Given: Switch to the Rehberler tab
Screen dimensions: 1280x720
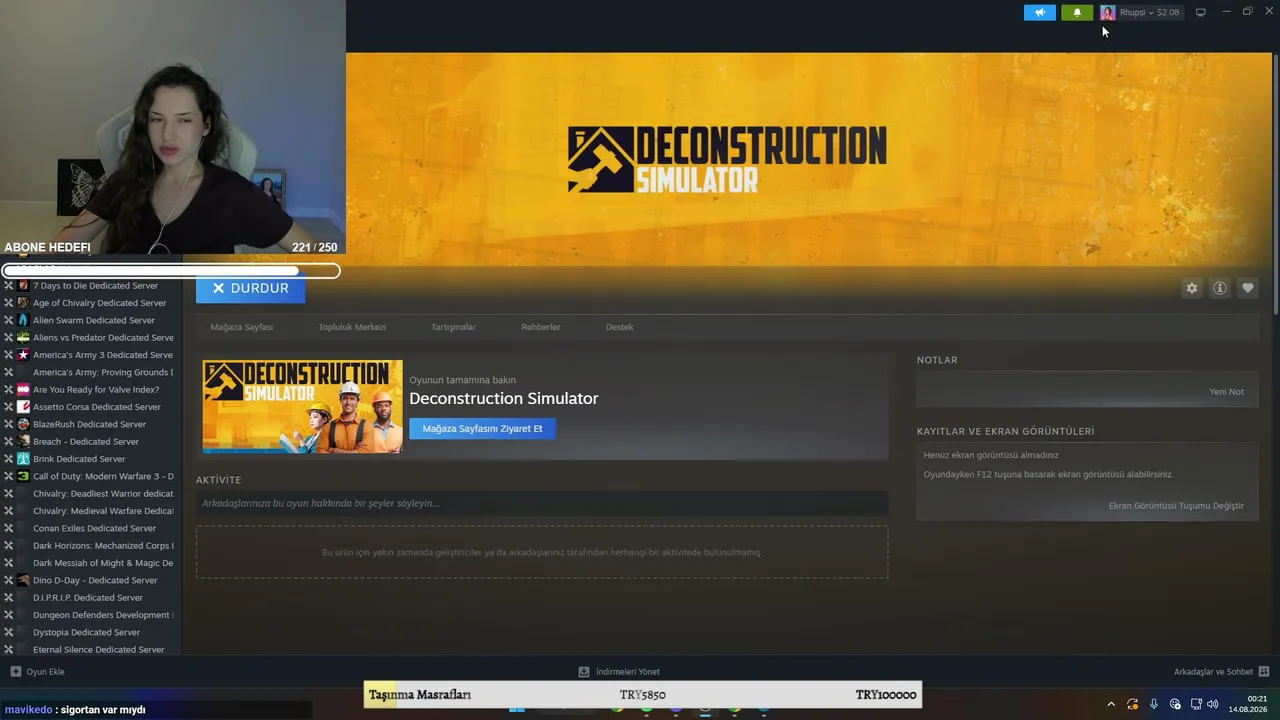Looking at the screenshot, I should click(x=541, y=327).
